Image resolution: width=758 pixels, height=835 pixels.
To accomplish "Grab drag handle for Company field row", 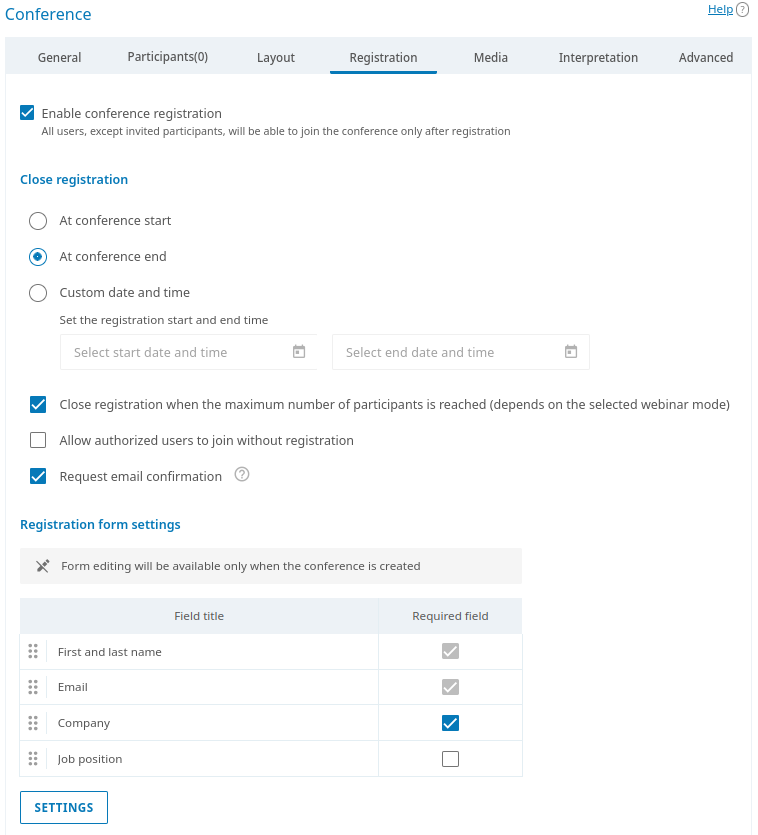I will coord(33,723).
